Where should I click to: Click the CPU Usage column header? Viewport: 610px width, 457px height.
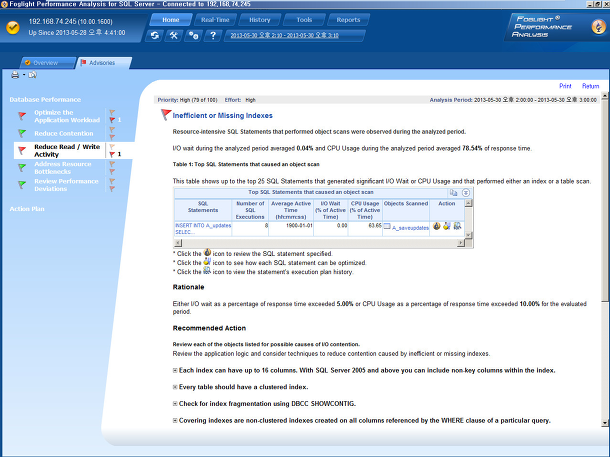coord(365,210)
